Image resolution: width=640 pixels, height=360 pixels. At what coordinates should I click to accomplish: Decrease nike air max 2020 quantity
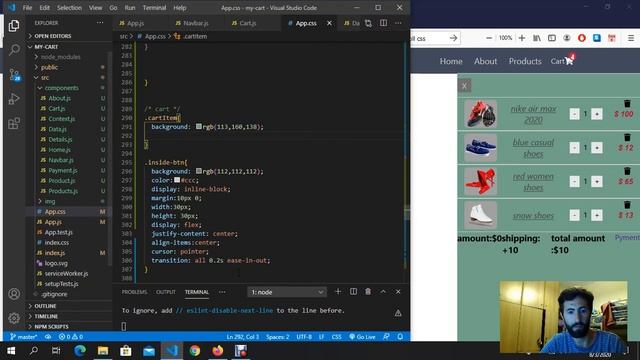(574, 114)
